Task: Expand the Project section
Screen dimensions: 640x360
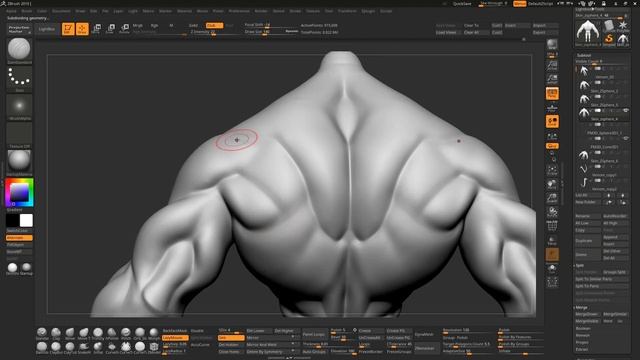Action: click(582, 342)
